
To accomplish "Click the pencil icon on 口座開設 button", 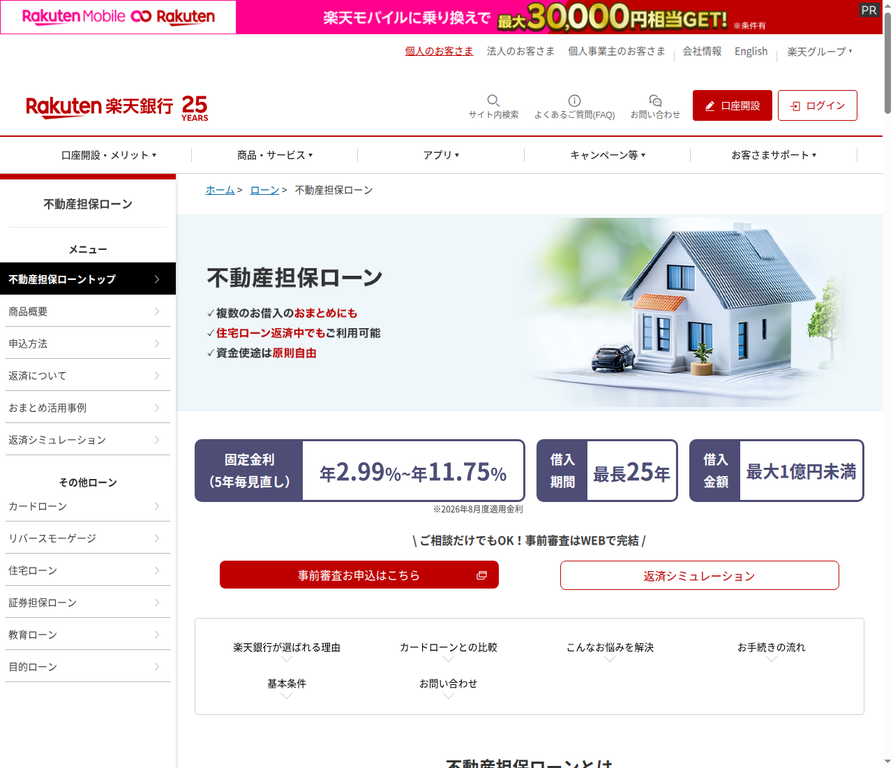I will pyautogui.click(x=710, y=106).
